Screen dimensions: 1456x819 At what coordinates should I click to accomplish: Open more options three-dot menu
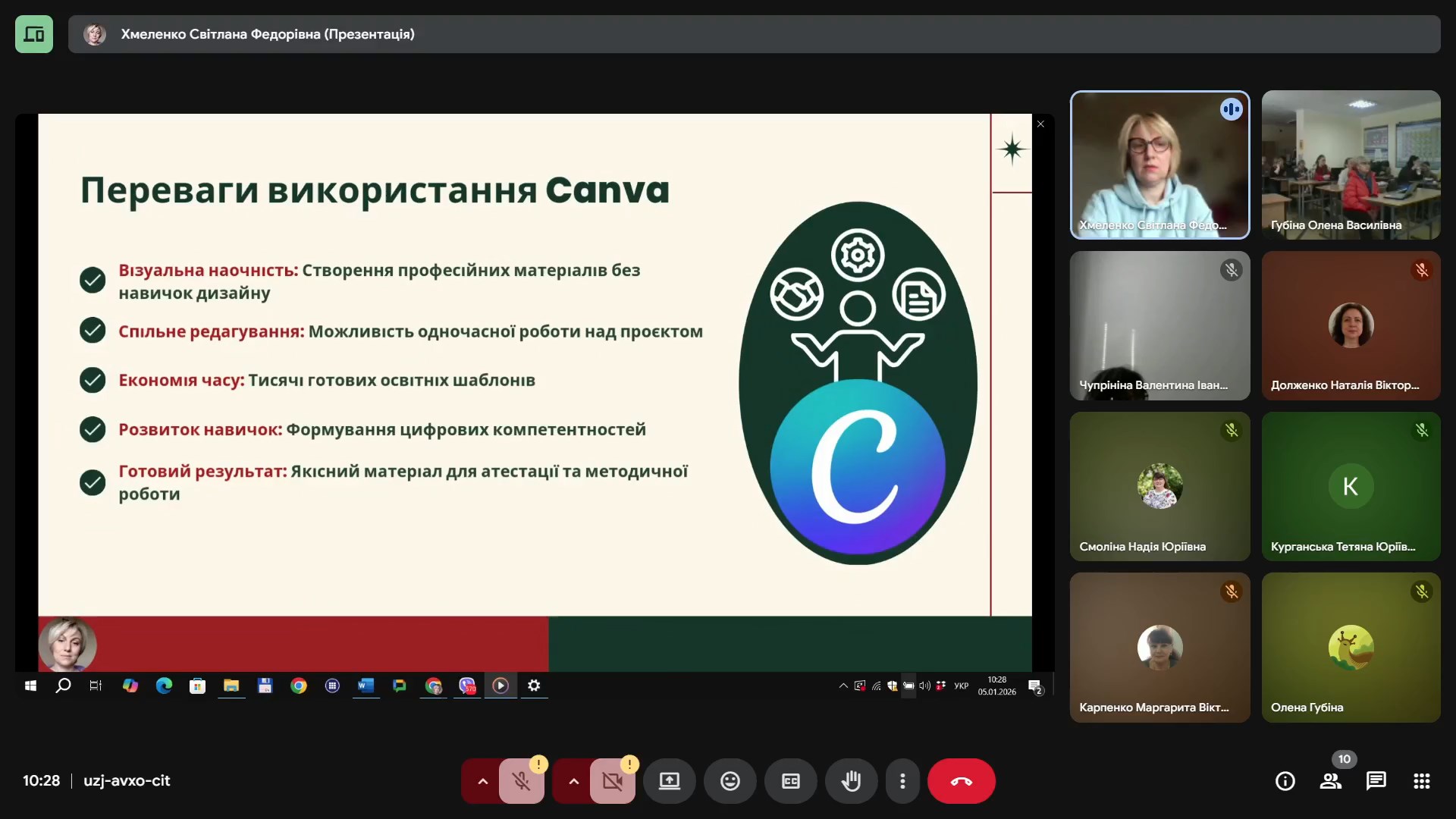902,781
